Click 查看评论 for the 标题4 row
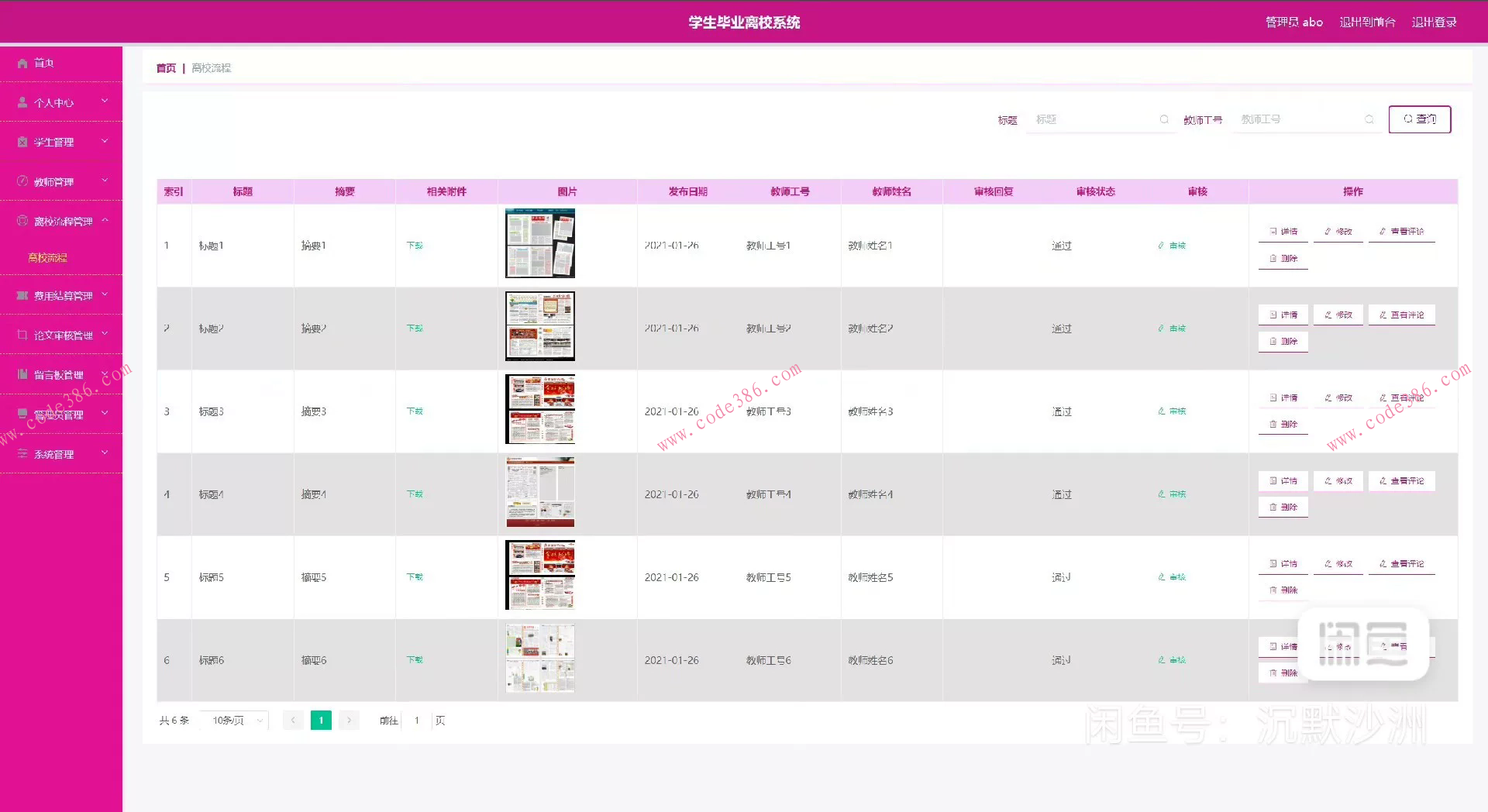The image size is (1488, 812). click(x=1402, y=480)
